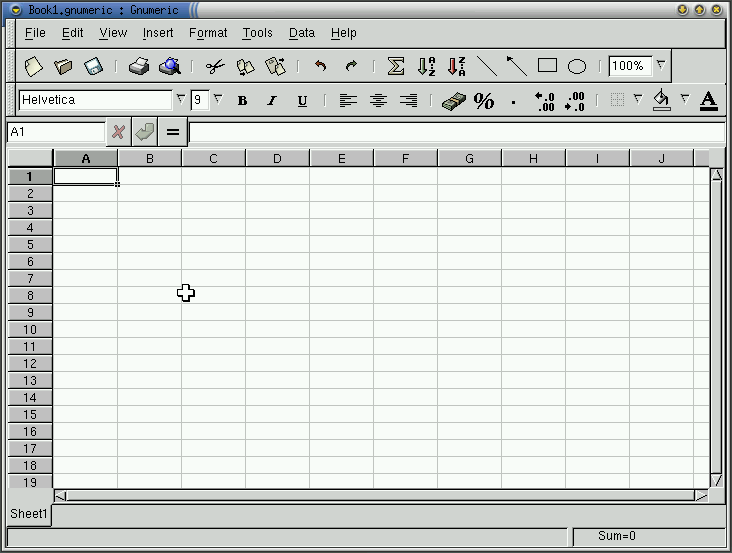Open the Format menu
732x553 pixels.
click(x=208, y=33)
